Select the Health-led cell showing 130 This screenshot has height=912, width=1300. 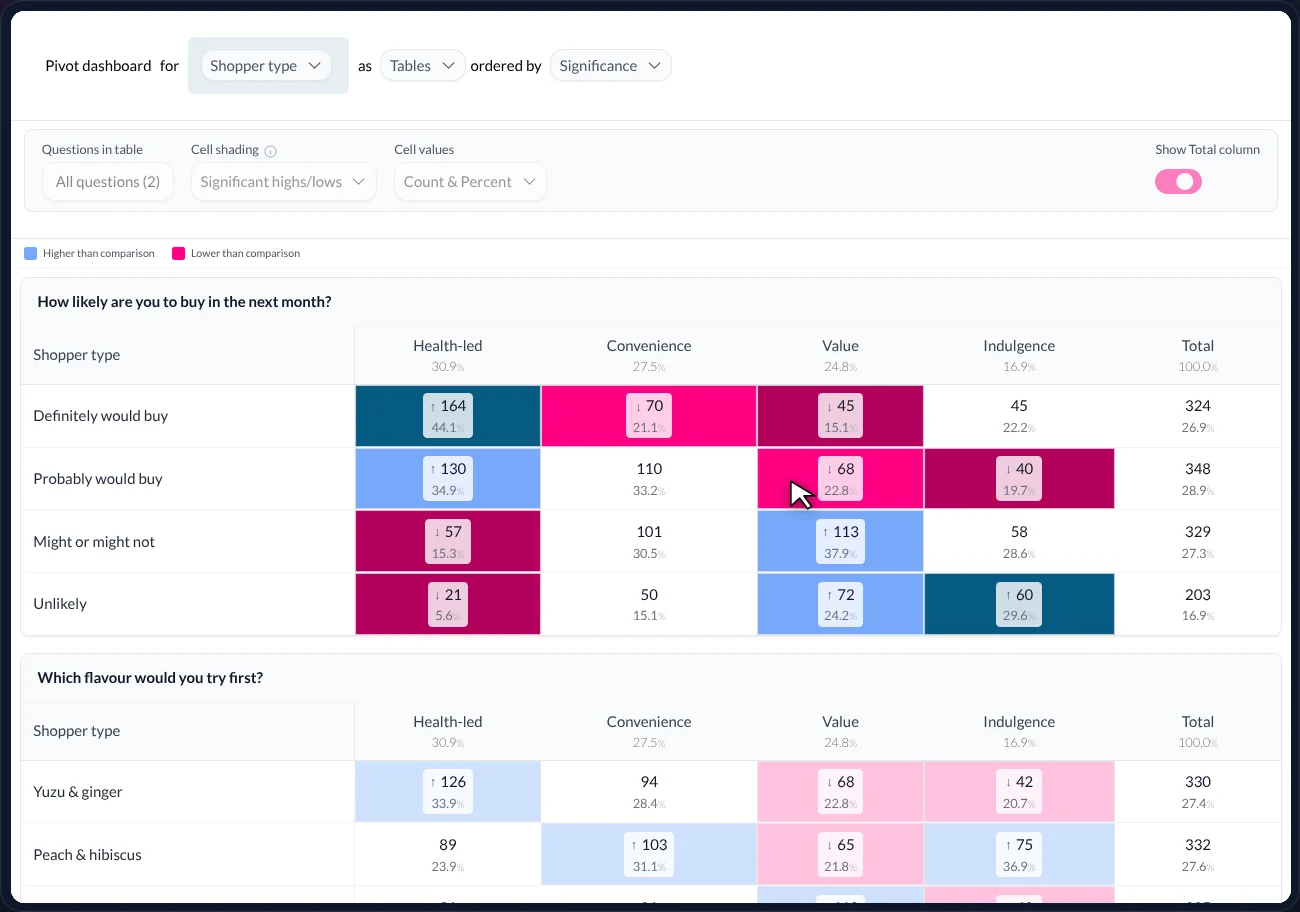tap(448, 479)
